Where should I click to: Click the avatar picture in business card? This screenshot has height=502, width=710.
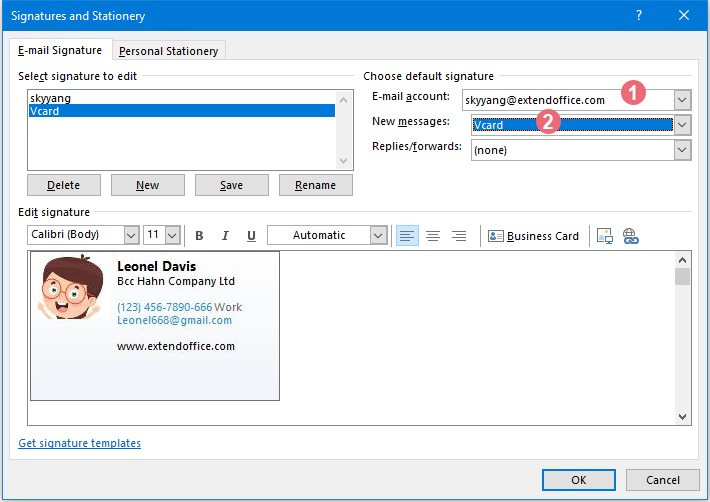[70, 287]
